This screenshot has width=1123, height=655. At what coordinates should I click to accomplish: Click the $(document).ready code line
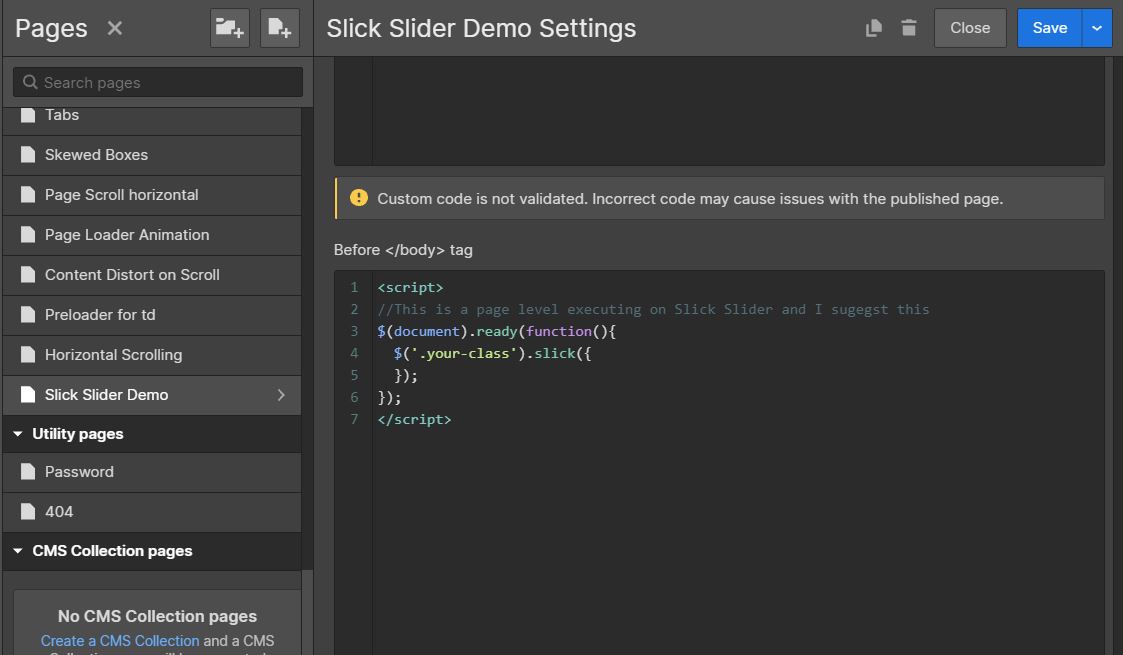(x=496, y=331)
